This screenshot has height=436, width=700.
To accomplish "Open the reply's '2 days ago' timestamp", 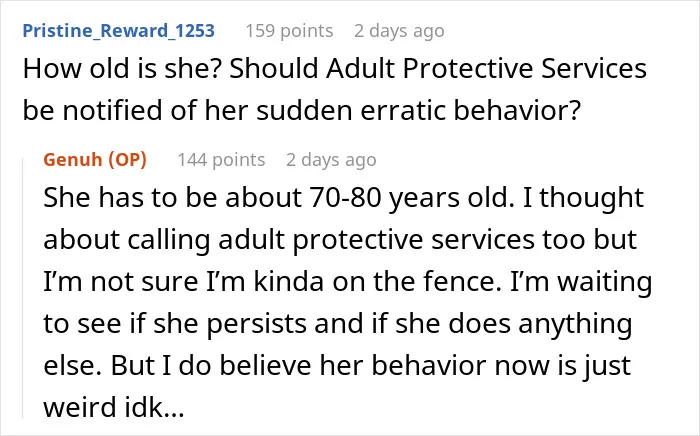I will click(x=331, y=160).
